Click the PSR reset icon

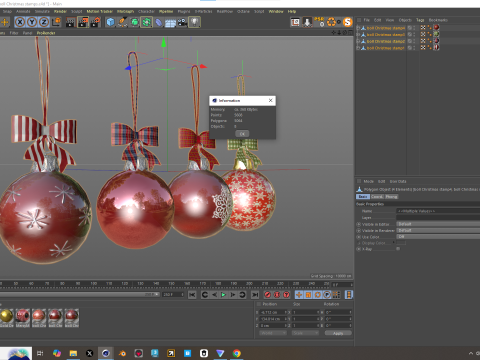click(x=319, y=22)
